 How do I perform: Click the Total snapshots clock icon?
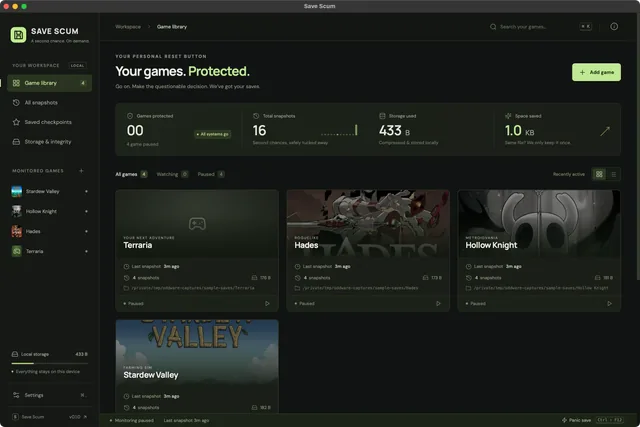pyautogui.click(x=256, y=116)
